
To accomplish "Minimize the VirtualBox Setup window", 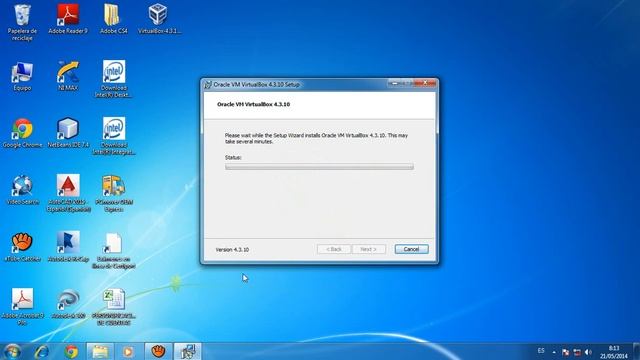I will [x=393, y=83].
